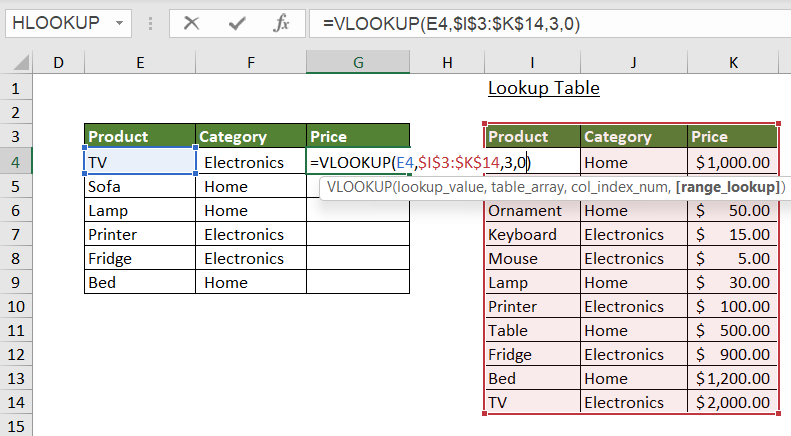Select all cells with the corner triangle

21,63
